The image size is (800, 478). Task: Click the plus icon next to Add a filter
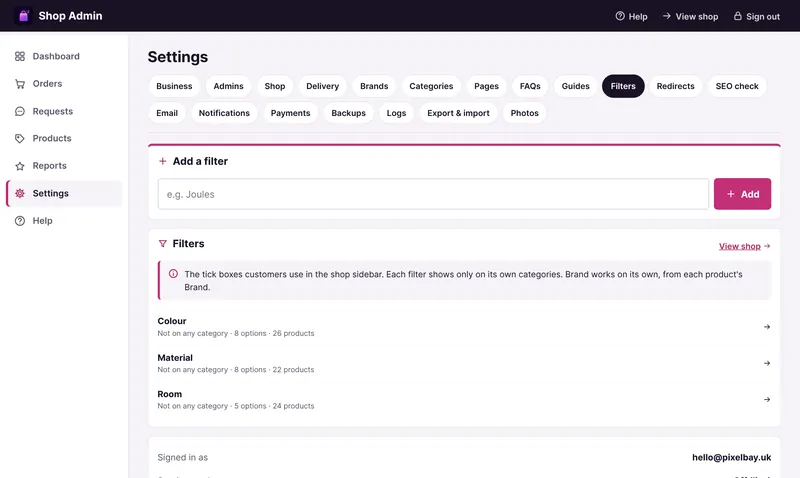click(x=163, y=161)
